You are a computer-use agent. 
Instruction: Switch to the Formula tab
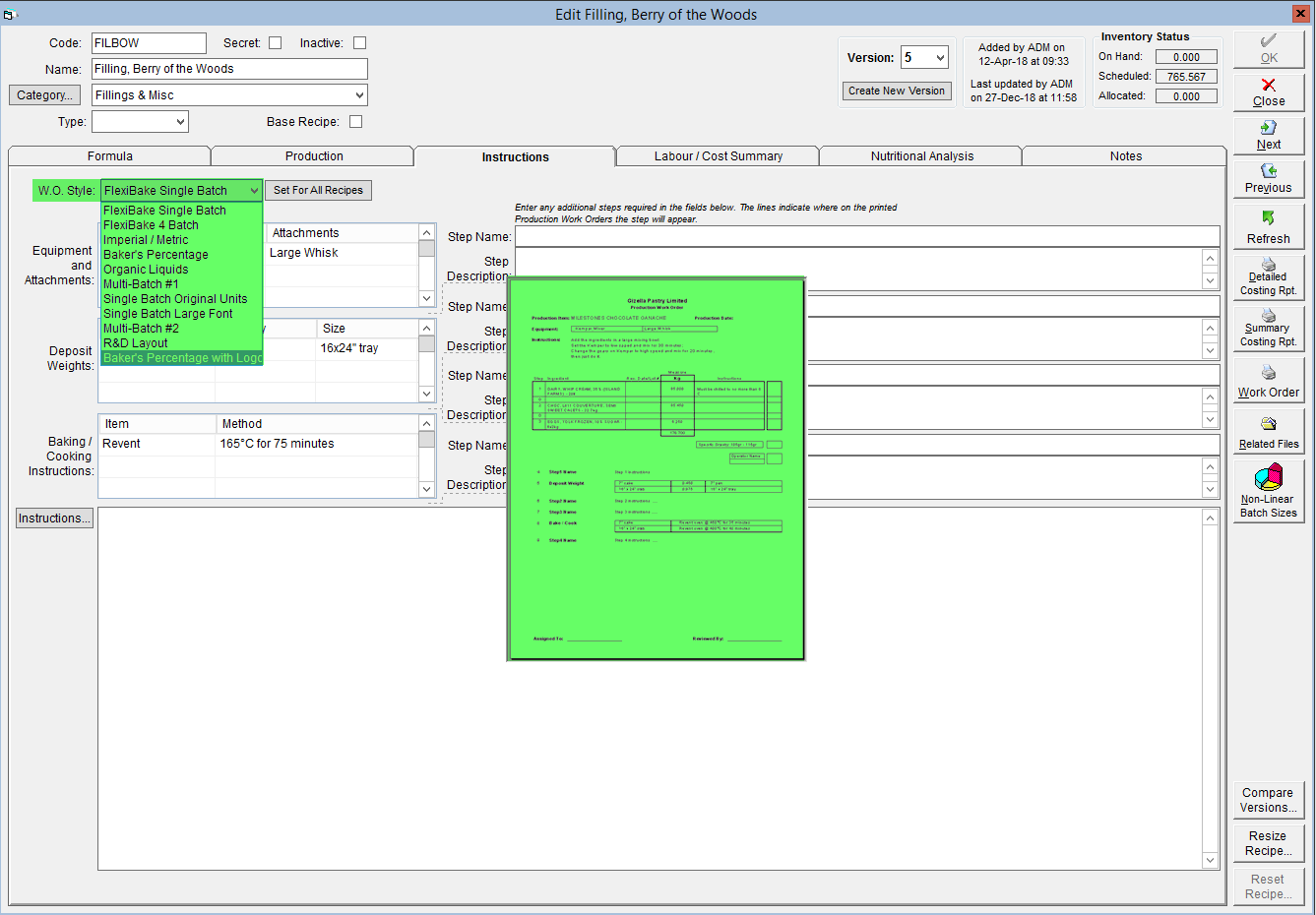109,156
